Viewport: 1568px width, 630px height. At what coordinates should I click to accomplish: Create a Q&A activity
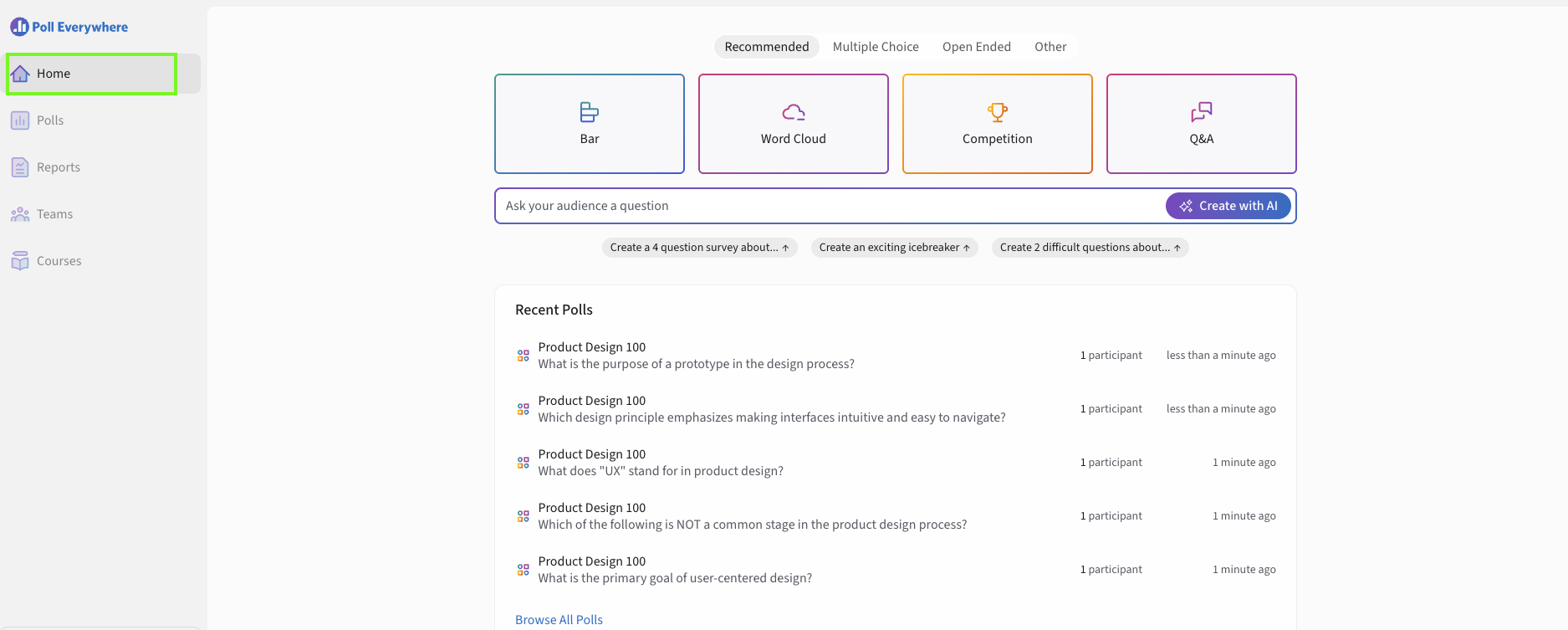click(1201, 124)
